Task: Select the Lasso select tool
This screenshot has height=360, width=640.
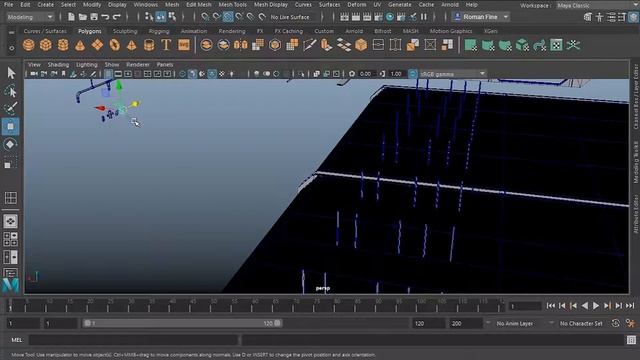Action: point(11,91)
